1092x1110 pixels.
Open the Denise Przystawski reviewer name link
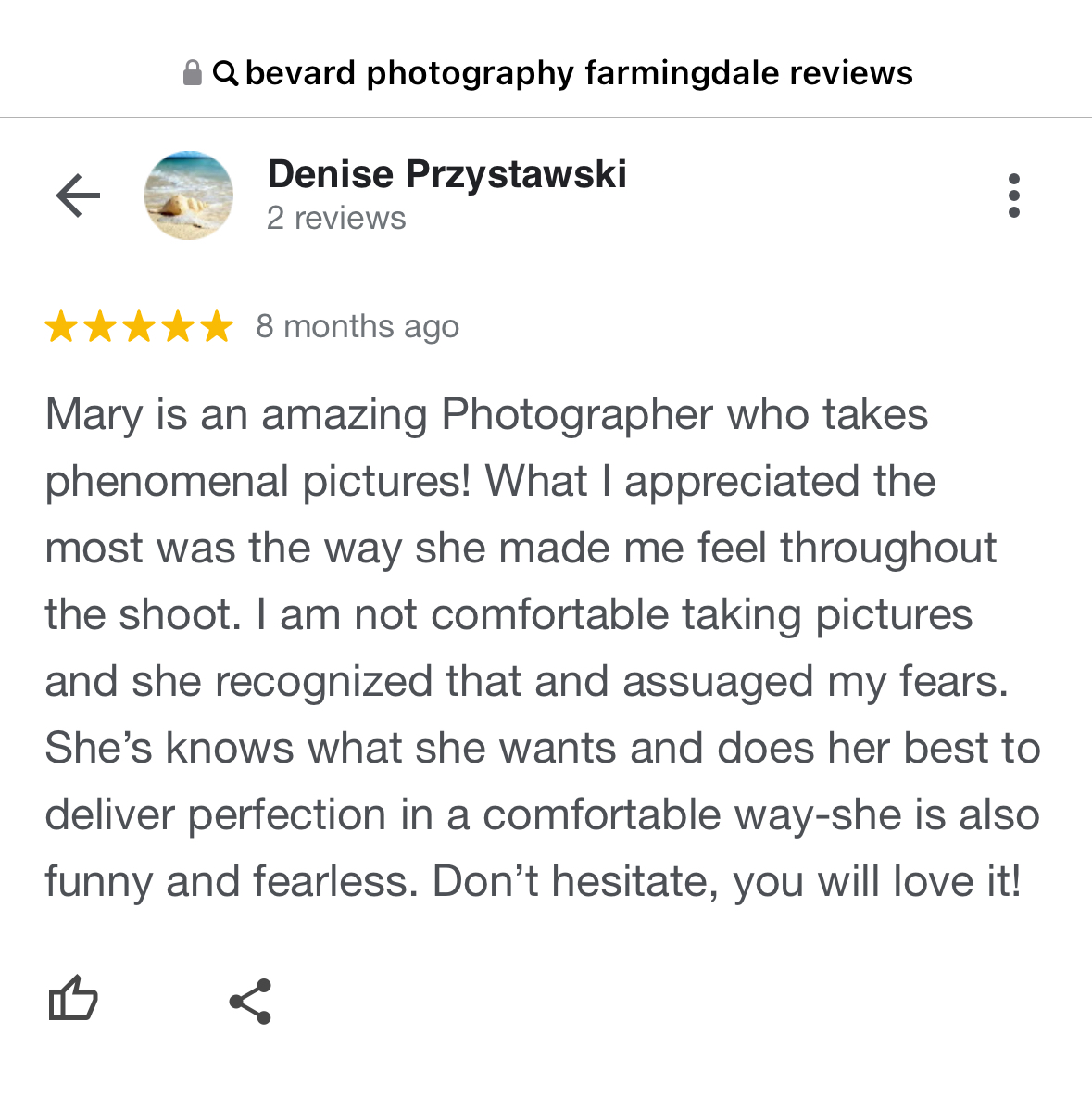[x=446, y=174]
